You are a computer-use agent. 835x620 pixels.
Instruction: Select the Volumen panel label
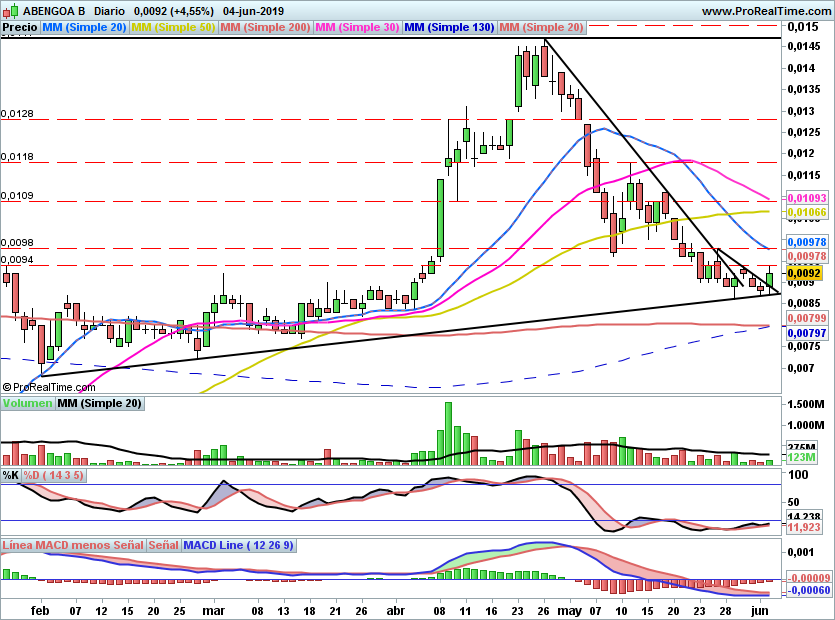point(27,403)
